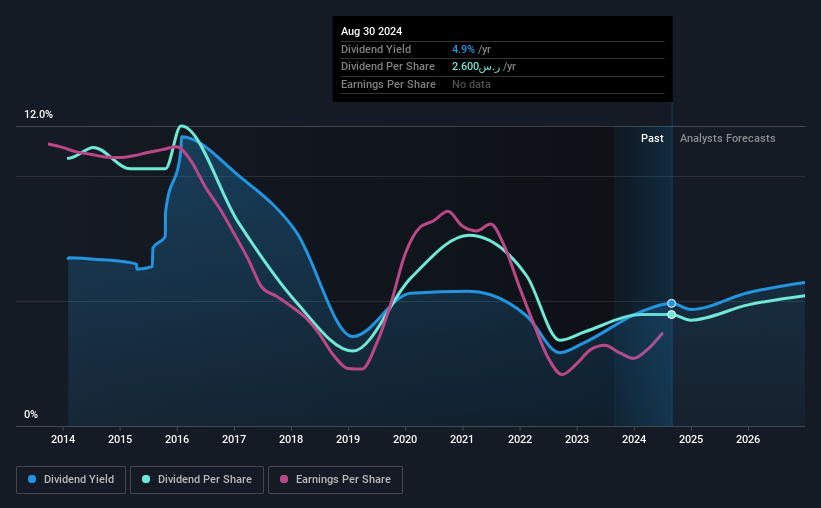Click the 2015 x-axis label
This screenshot has height=508, width=821.
point(120,439)
